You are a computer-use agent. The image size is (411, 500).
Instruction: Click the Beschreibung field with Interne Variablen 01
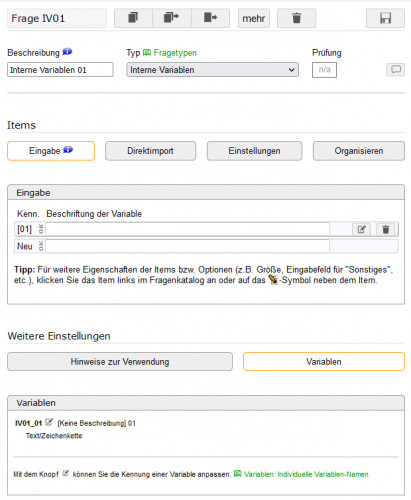pyautogui.click(x=60, y=70)
